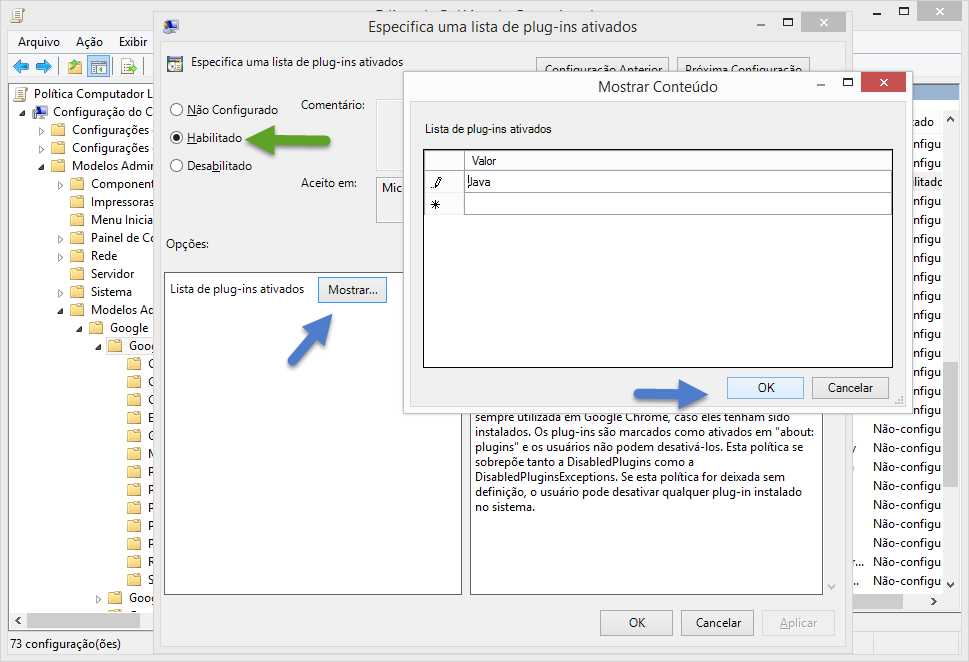
Task: Click the Lista de plug-ins ativados option label
Action: [x=237, y=289]
